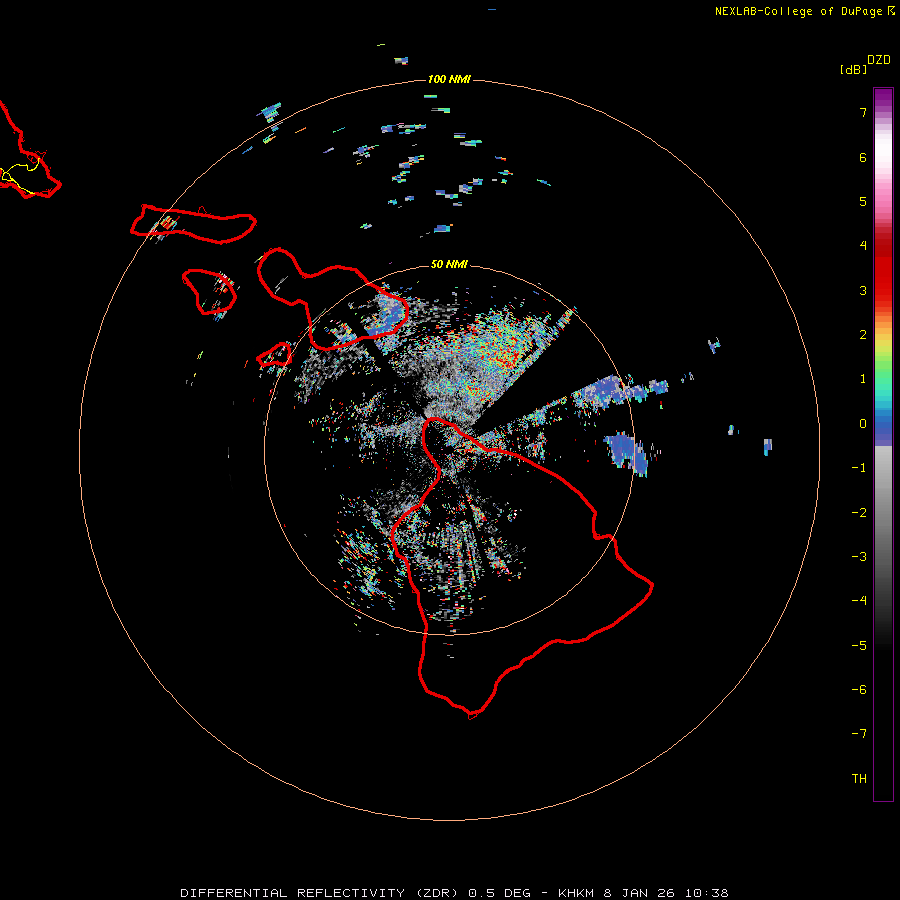Click the -2 value on the scale
Image resolution: width=900 pixels, height=900 pixels.
[x=859, y=513]
